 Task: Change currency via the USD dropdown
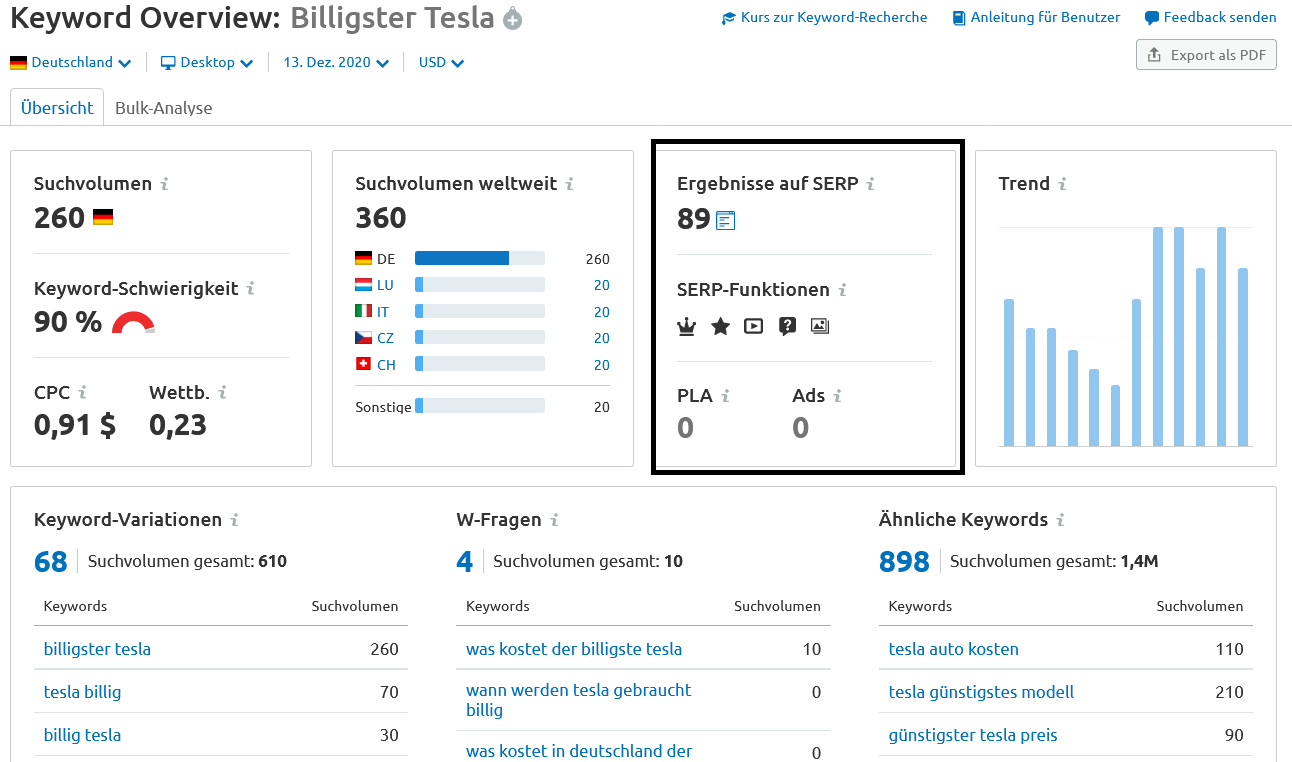(440, 62)
